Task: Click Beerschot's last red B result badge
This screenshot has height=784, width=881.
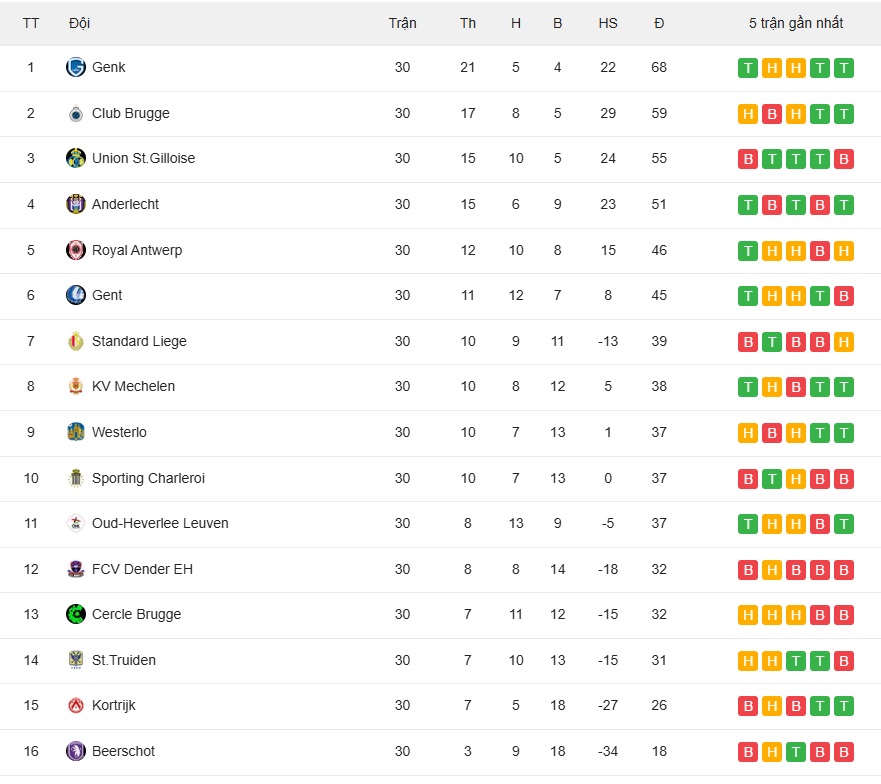Action: (x=844, y=753)
